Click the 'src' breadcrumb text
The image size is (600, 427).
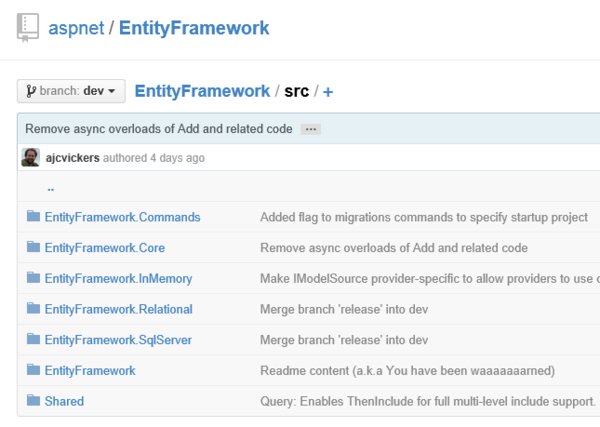pos(296,91)
